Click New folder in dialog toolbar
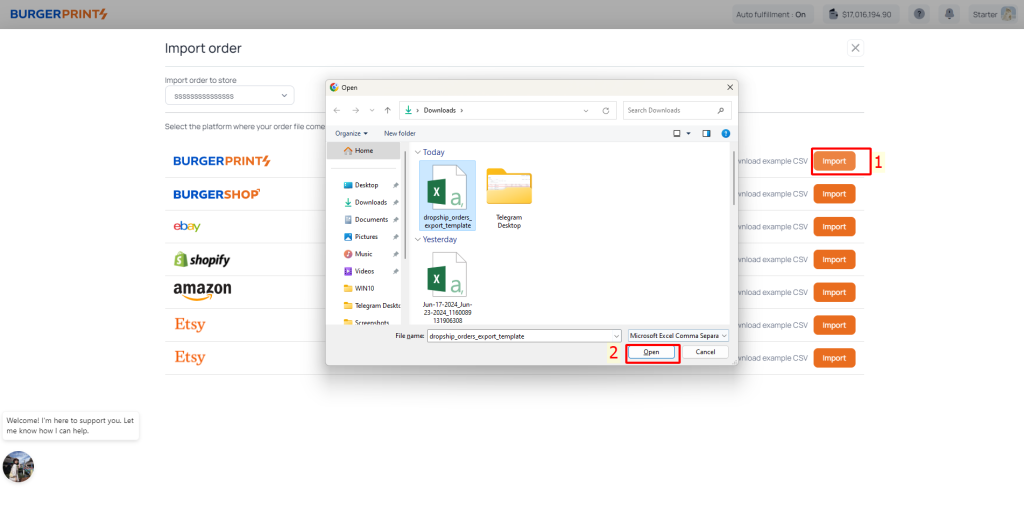Screen dimensions: 1024x507 coord(400,133)
